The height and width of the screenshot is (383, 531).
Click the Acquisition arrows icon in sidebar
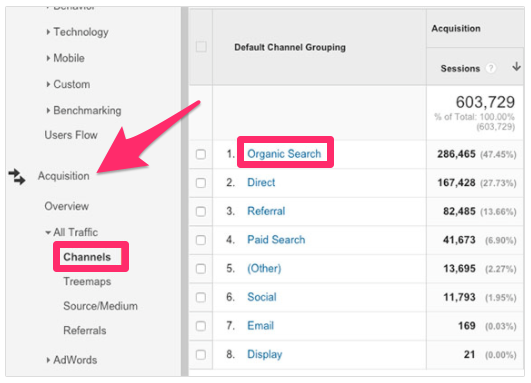[x=17, y=177]
